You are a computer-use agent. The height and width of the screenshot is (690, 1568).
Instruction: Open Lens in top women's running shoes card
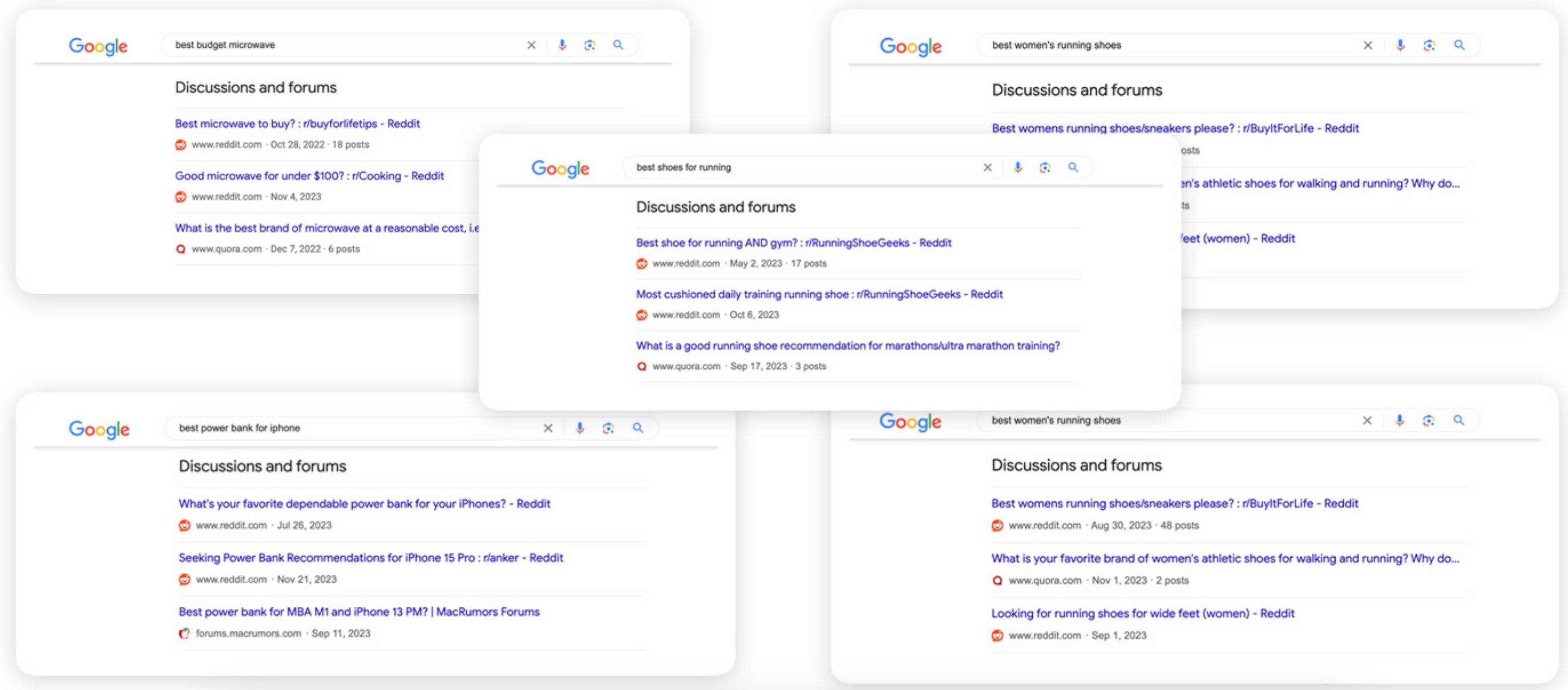click(1429, 45)
